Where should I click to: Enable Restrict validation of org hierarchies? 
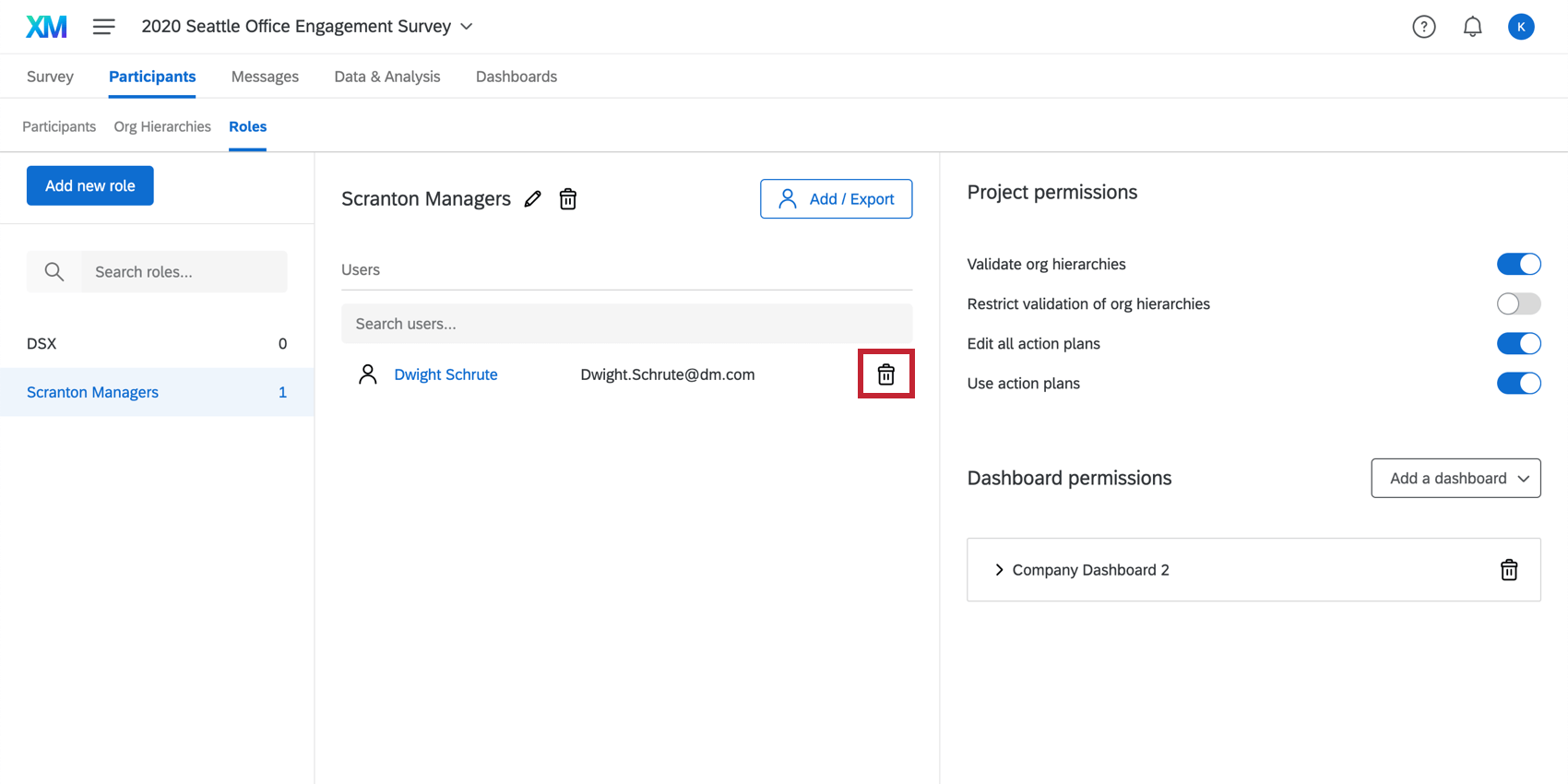(x=1518, y=303)
